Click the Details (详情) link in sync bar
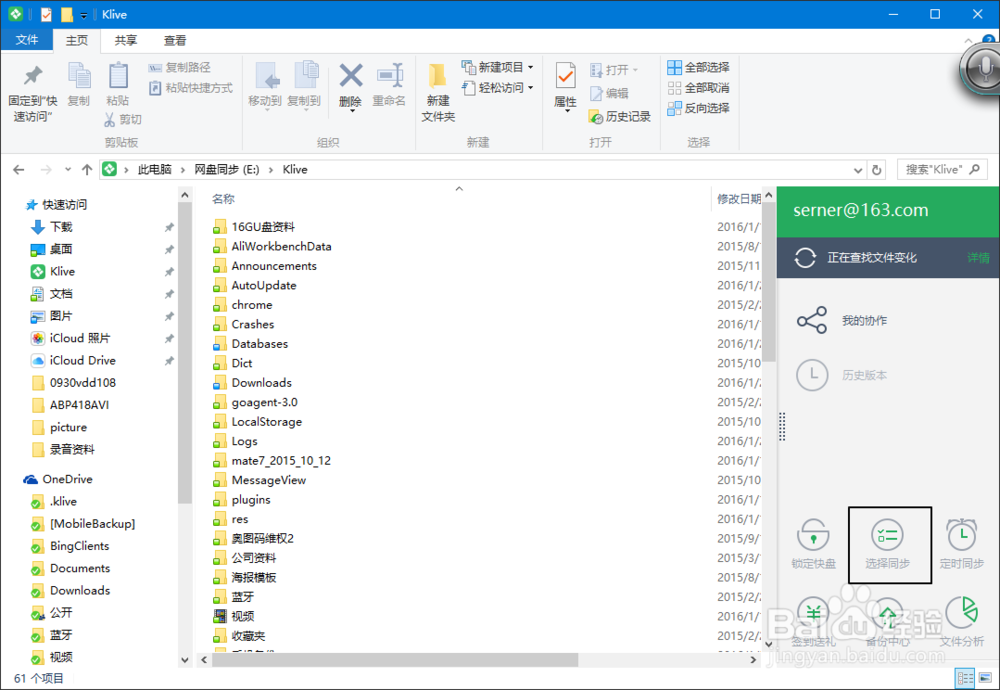 click(978, 258)
